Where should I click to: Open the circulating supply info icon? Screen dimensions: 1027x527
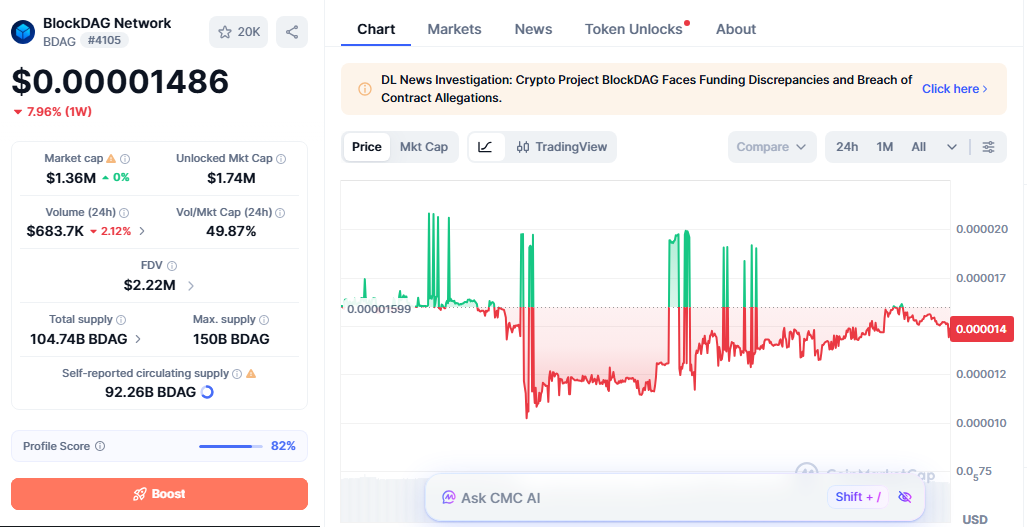[237, 374]
